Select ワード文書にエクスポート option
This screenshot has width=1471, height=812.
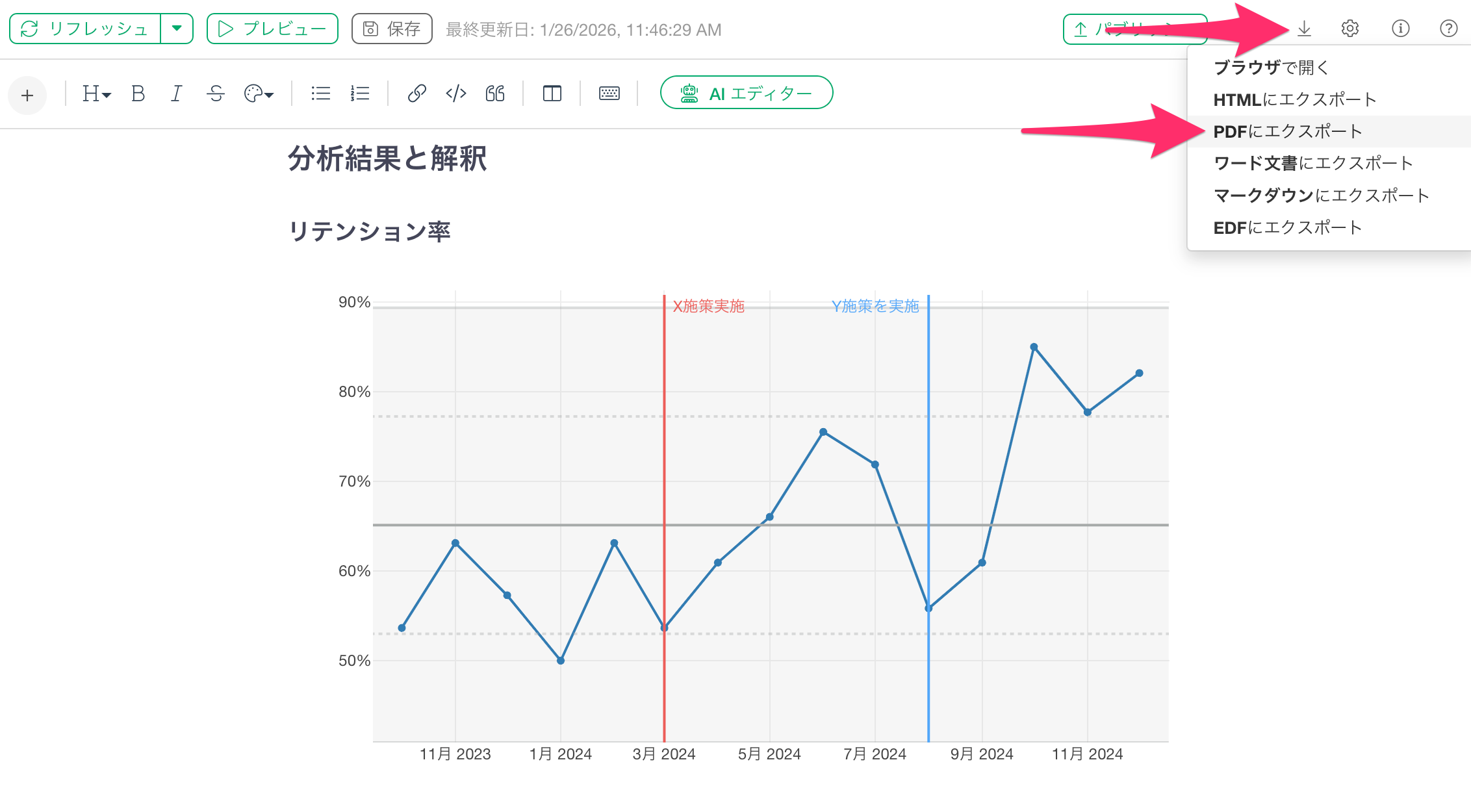[1312, 163]
